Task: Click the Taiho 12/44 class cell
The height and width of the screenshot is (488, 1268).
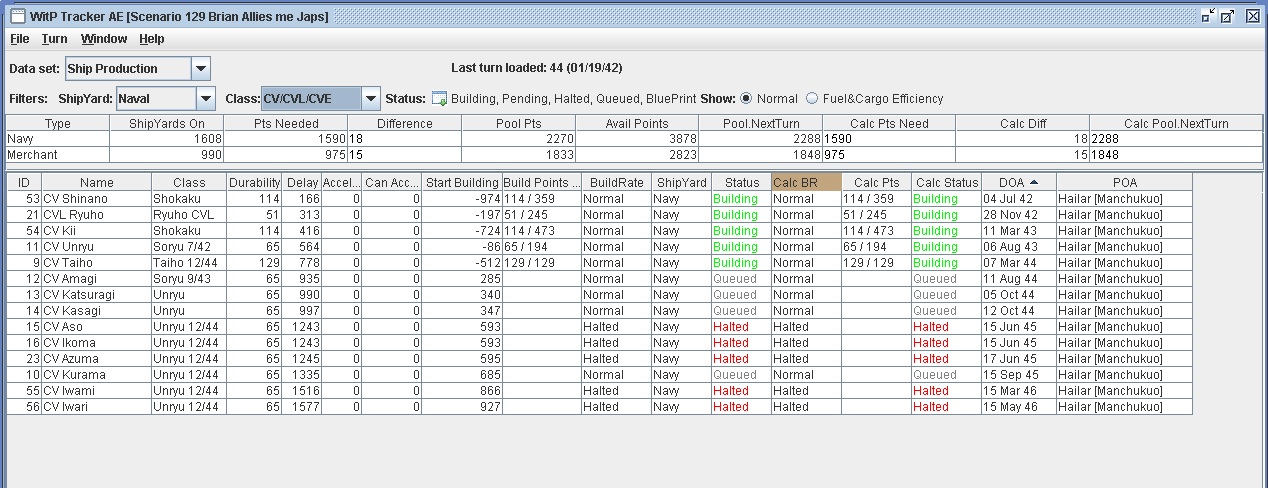Action: click(x=189, y=263)
